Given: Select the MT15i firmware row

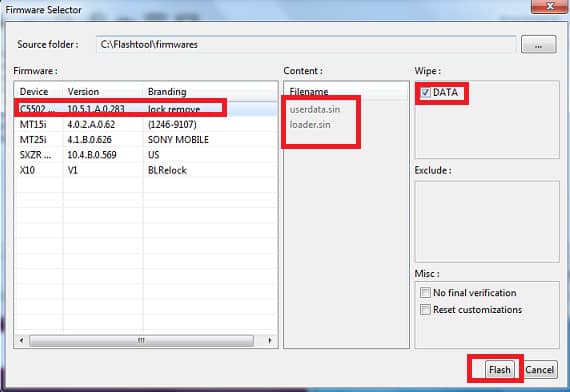Looking at the screenshot, I should click(145, 124).
